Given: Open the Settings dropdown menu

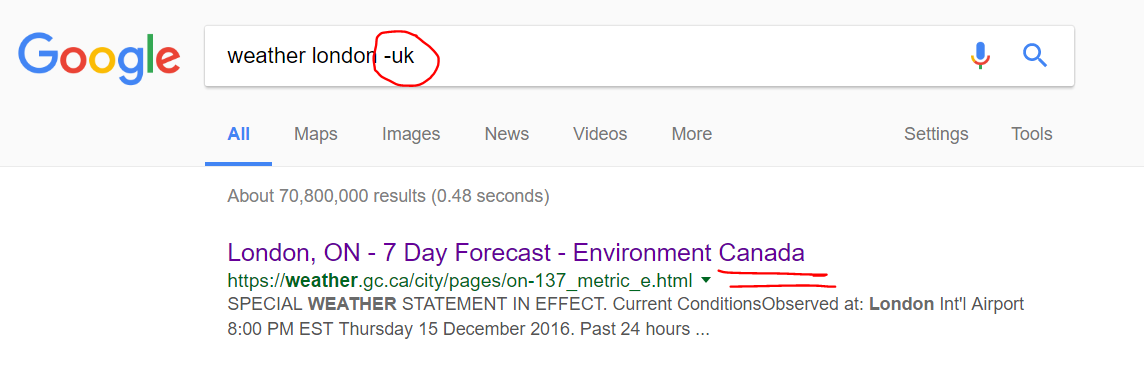Looking at the screenshot, I should coord(936,134).
